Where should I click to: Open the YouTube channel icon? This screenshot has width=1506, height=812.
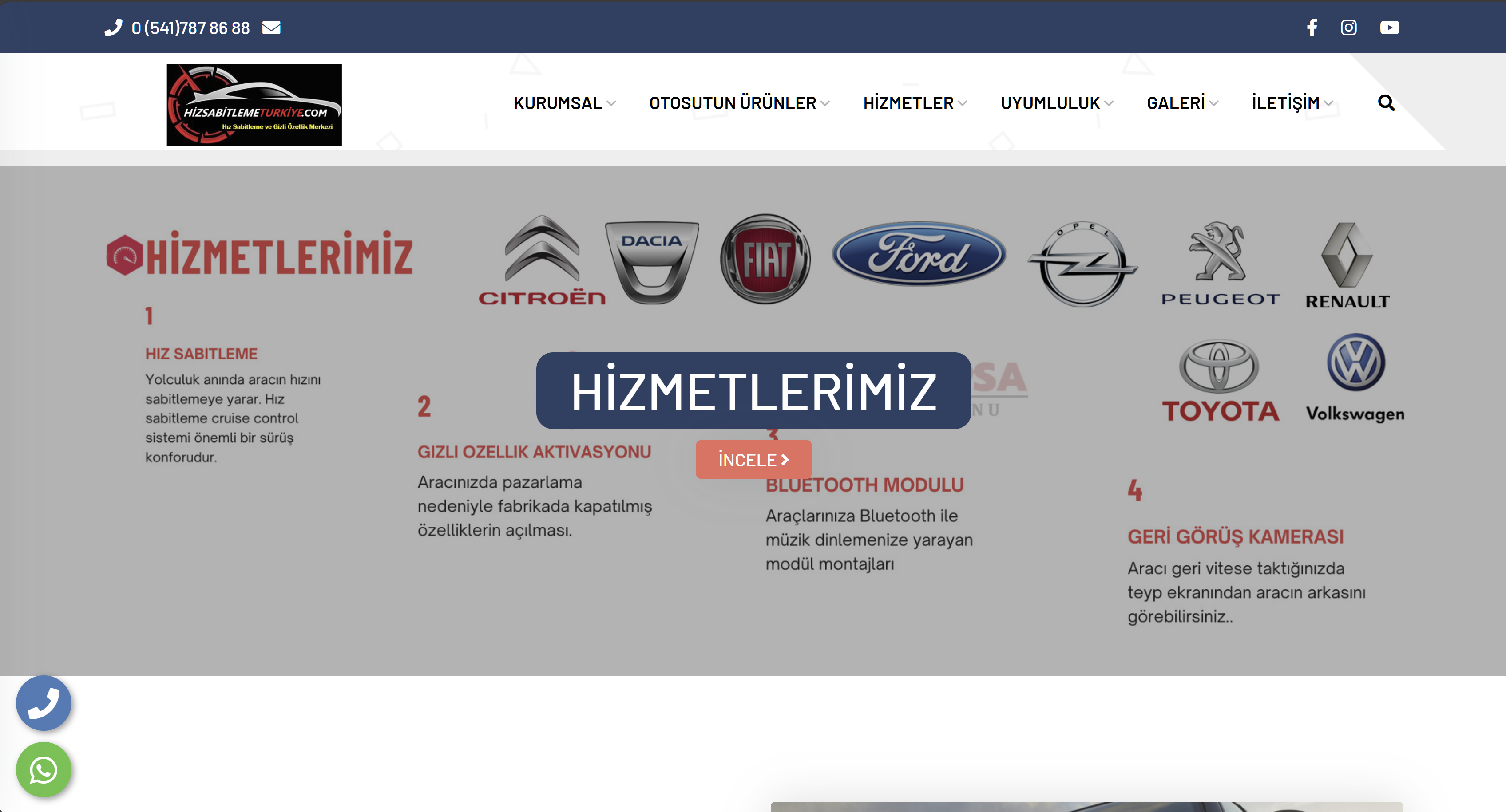(1390, 28)
